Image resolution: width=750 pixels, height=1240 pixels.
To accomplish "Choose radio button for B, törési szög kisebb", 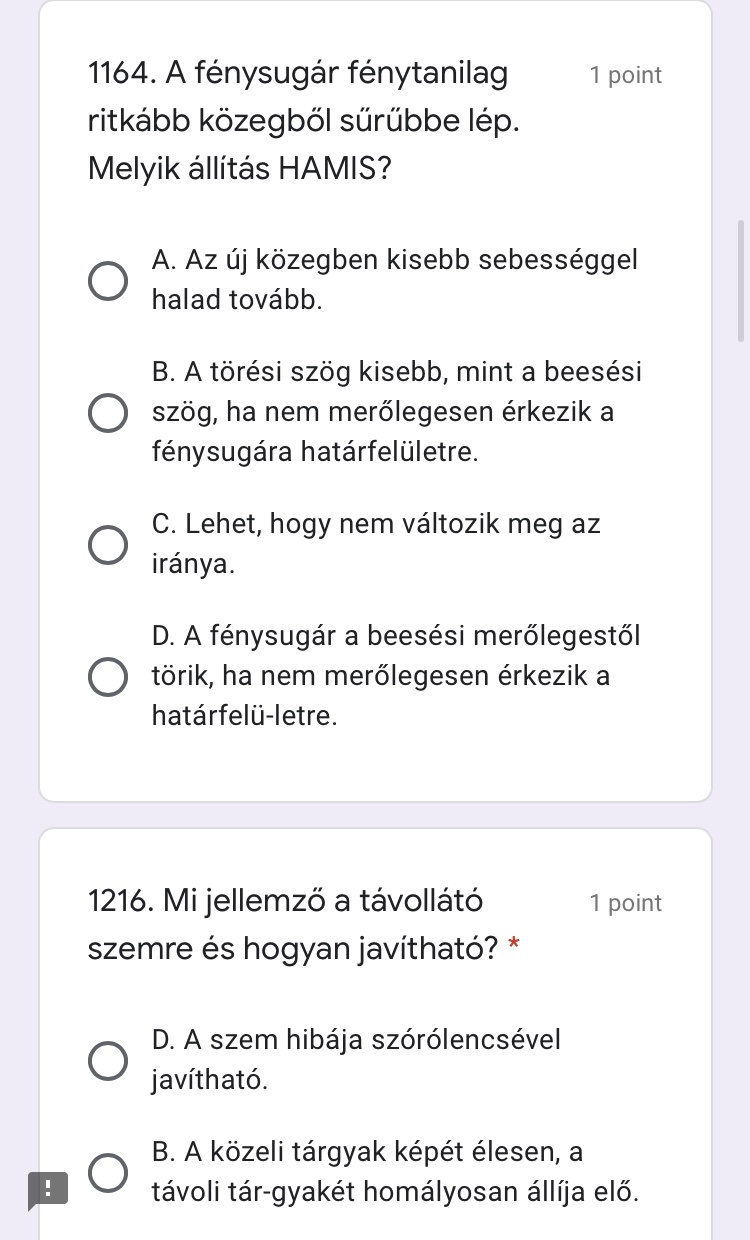I will click(108, 413).
